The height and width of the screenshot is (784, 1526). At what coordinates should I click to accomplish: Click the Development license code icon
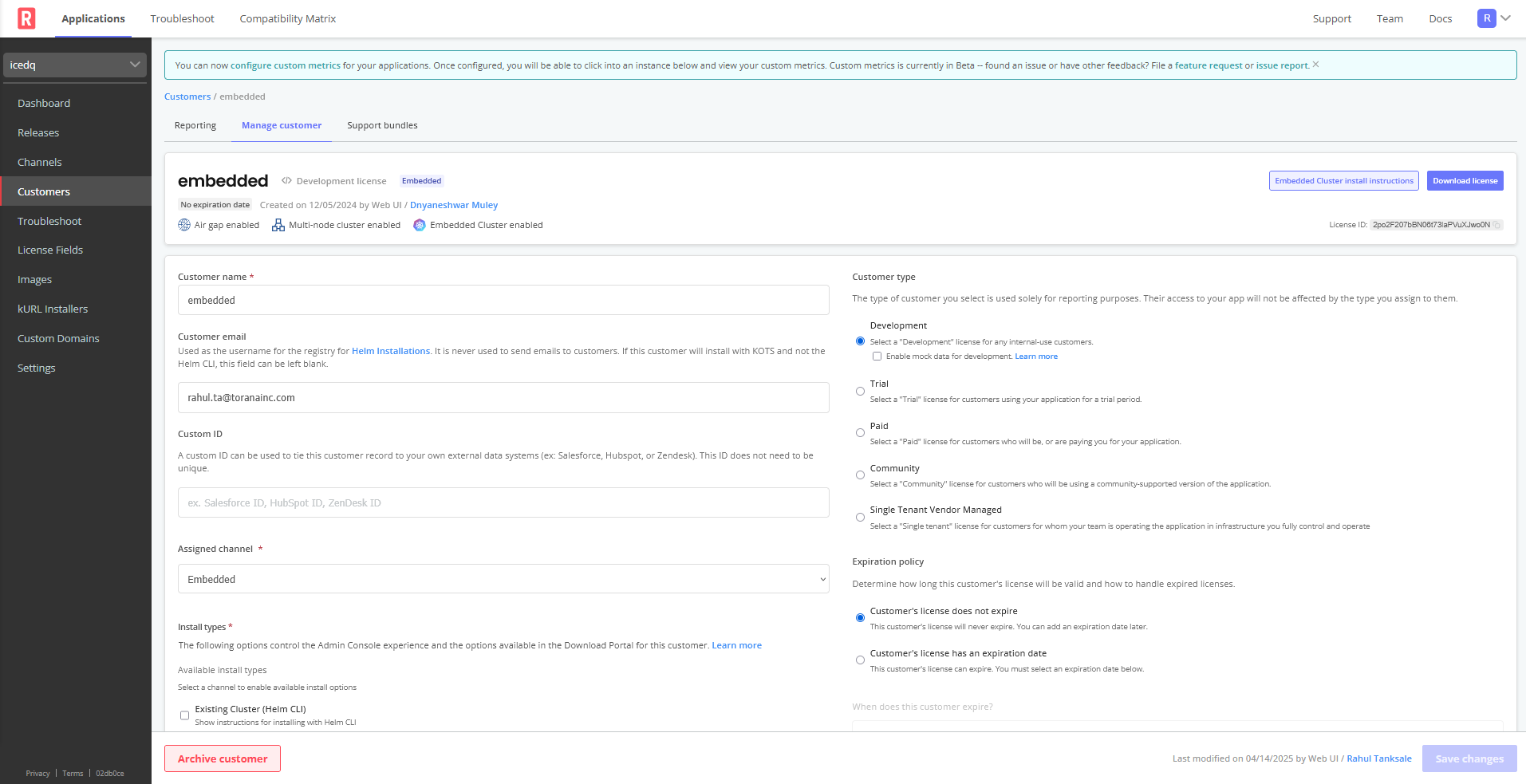(x=286, y=181)
